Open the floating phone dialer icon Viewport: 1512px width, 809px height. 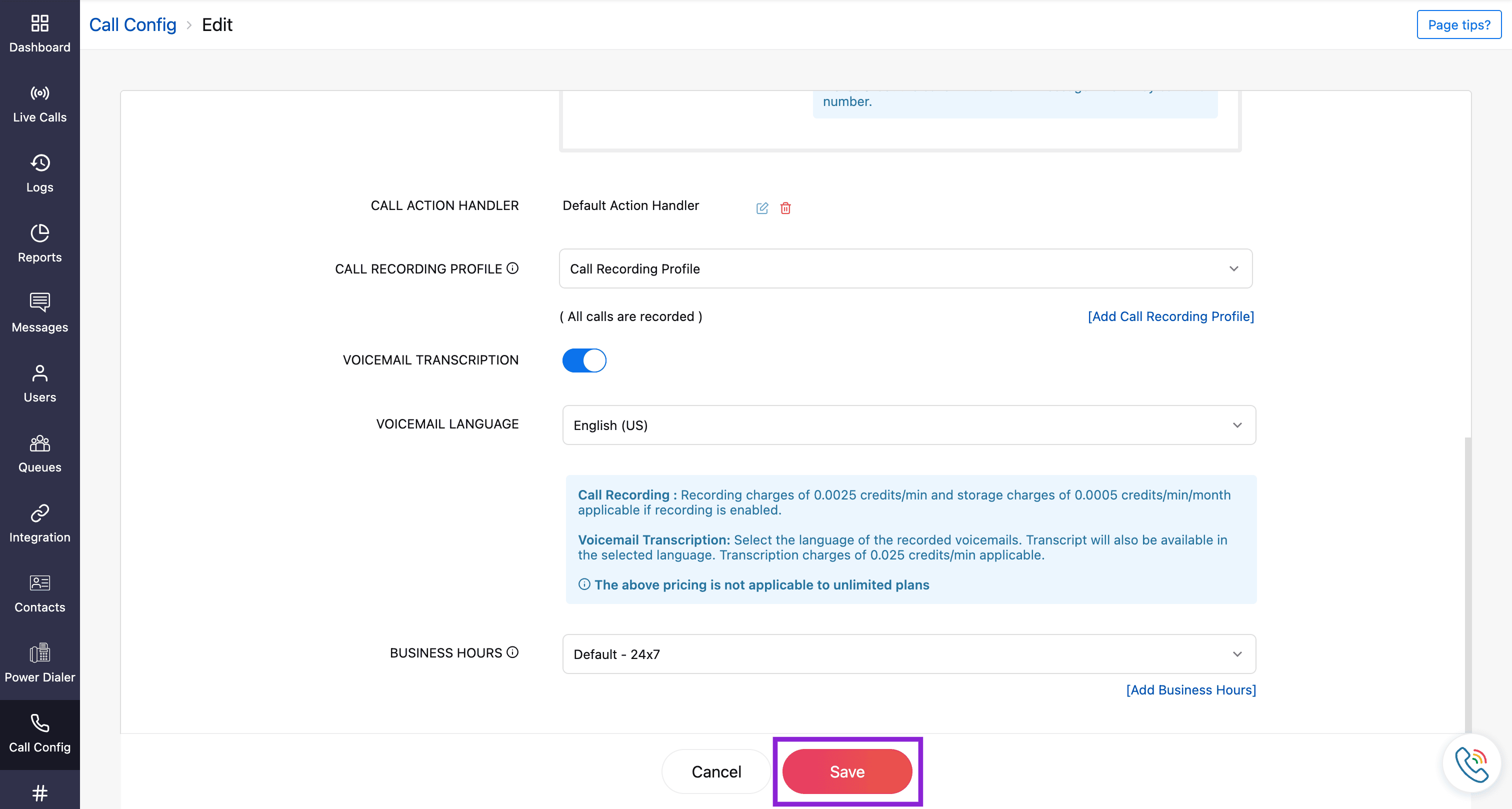click(1471, 763)
